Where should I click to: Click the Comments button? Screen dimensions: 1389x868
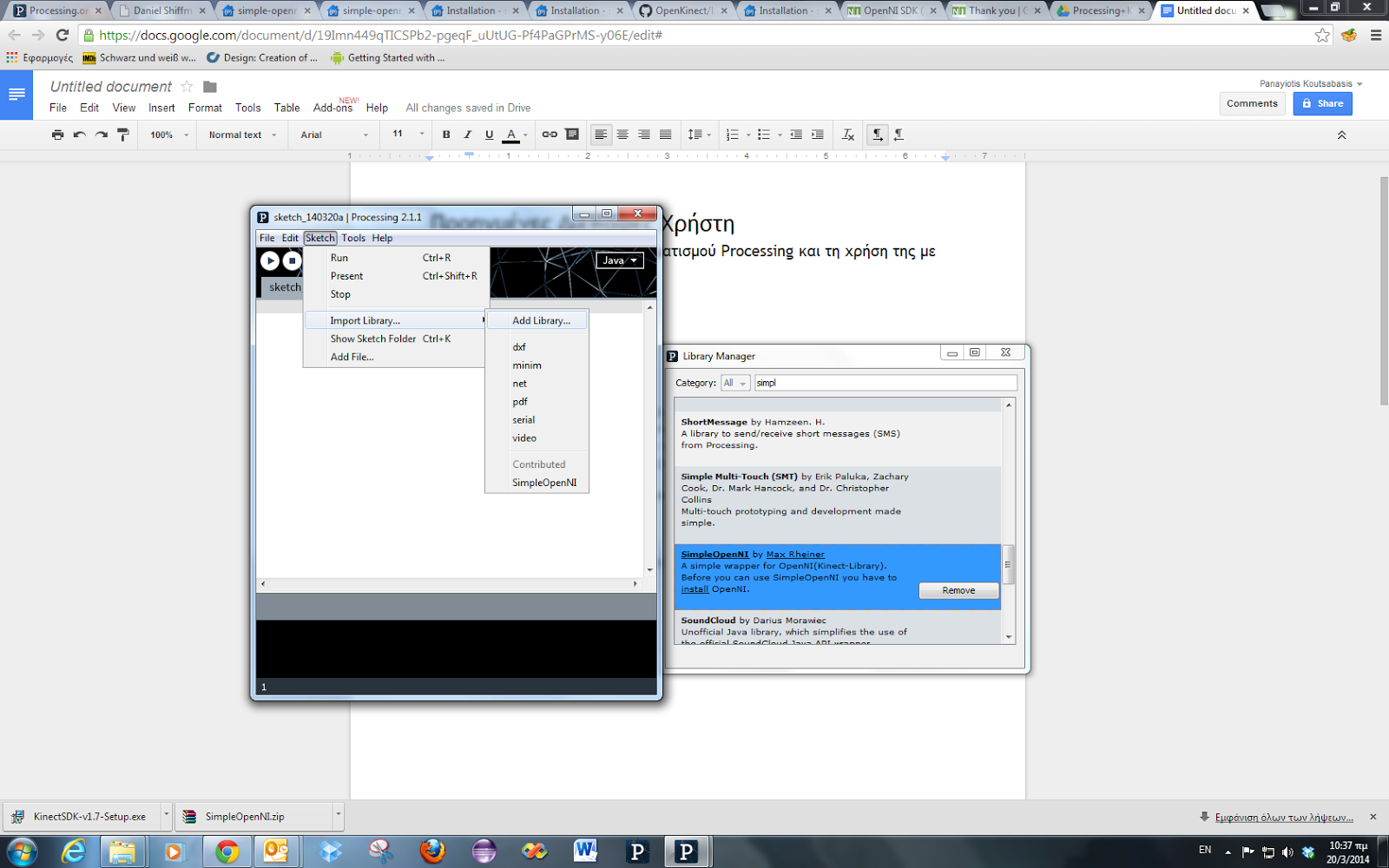(x=1252, y=103)
